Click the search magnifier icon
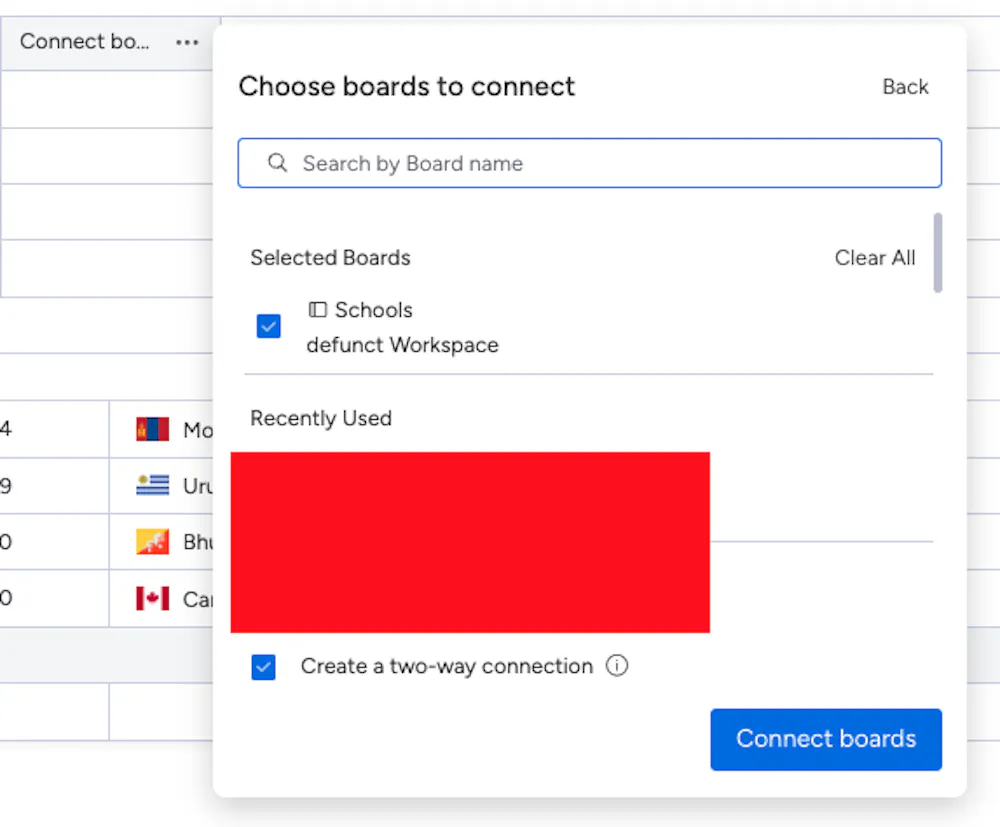This screenshot has width=1000, height=827. [x=278, y=163]
